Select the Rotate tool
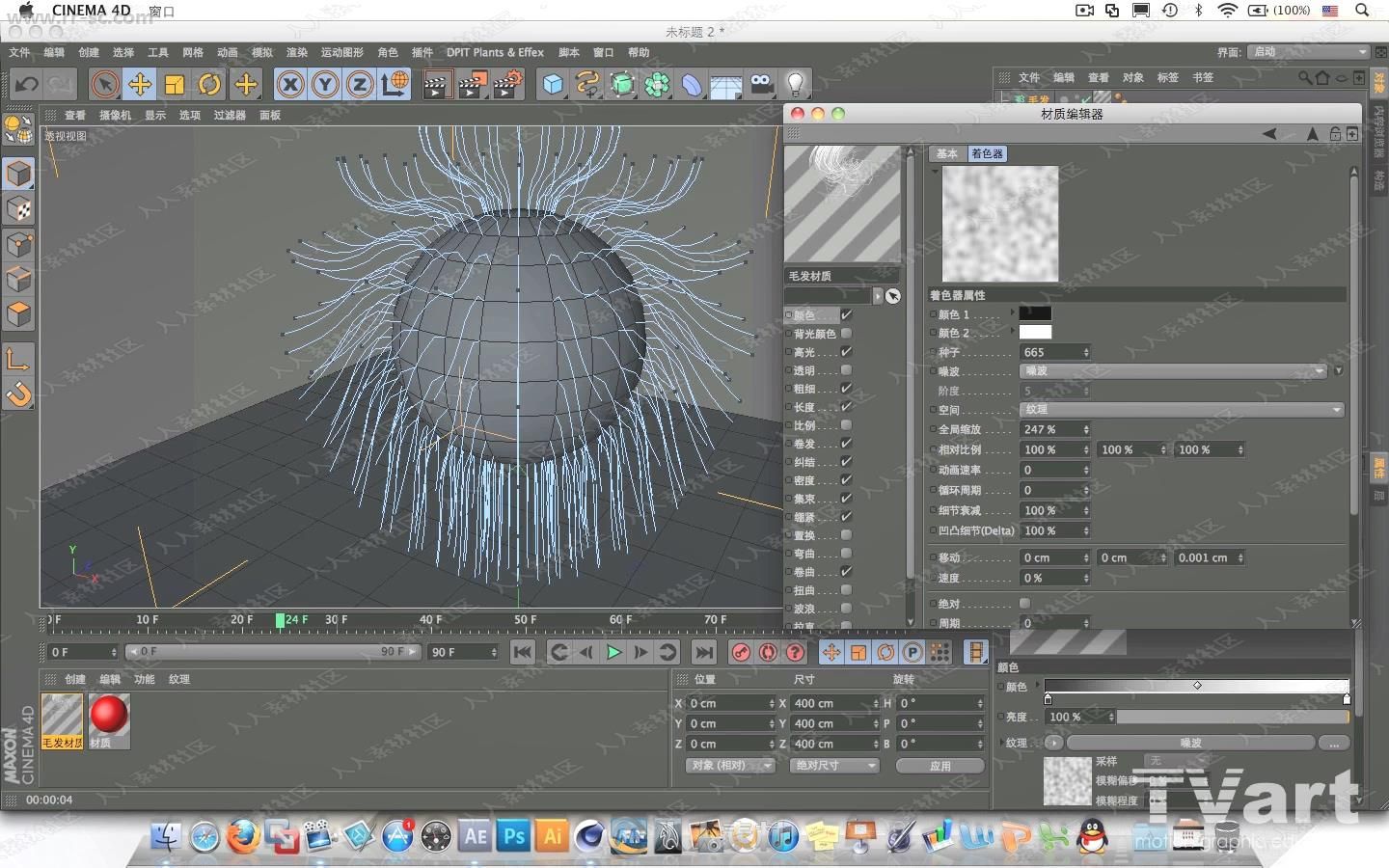This screenshot has height=868, width=1389. pos(209,84)
